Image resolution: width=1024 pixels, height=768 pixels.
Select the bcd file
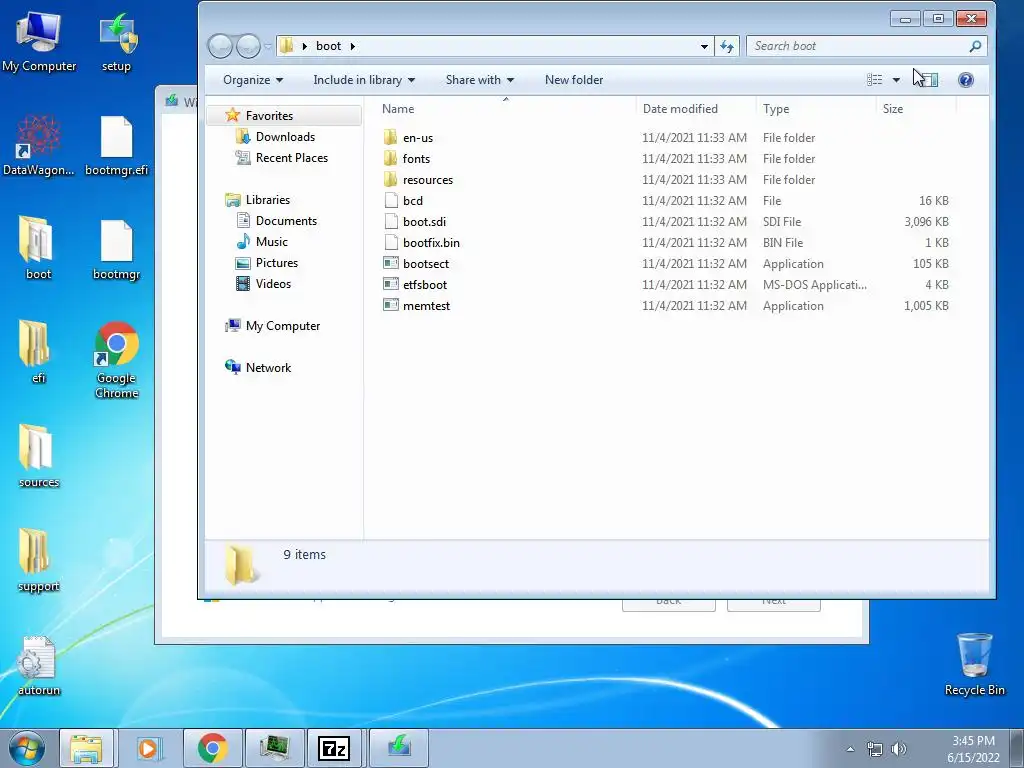tap(413, 200)
